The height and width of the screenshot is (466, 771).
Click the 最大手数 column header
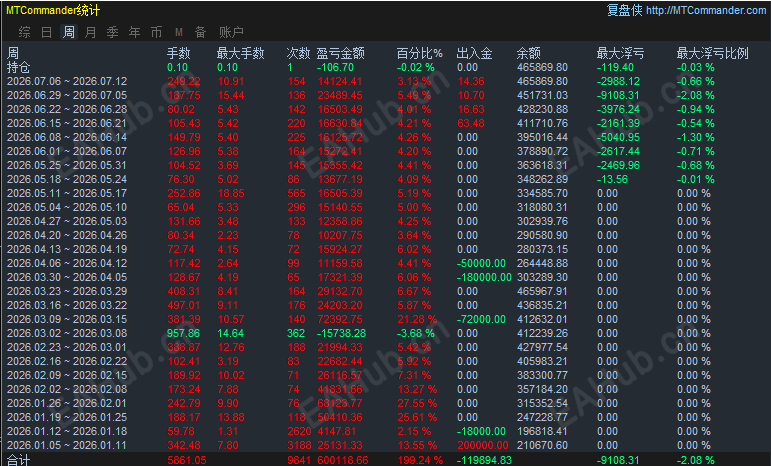[240, 53]
